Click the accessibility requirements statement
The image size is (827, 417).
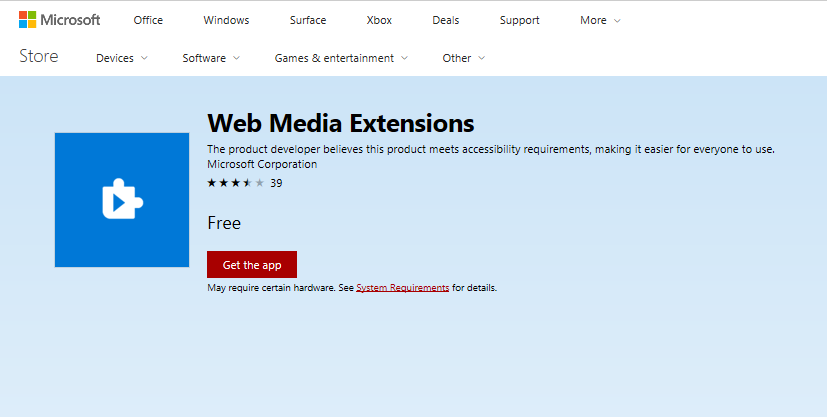[x=491, y=149]
